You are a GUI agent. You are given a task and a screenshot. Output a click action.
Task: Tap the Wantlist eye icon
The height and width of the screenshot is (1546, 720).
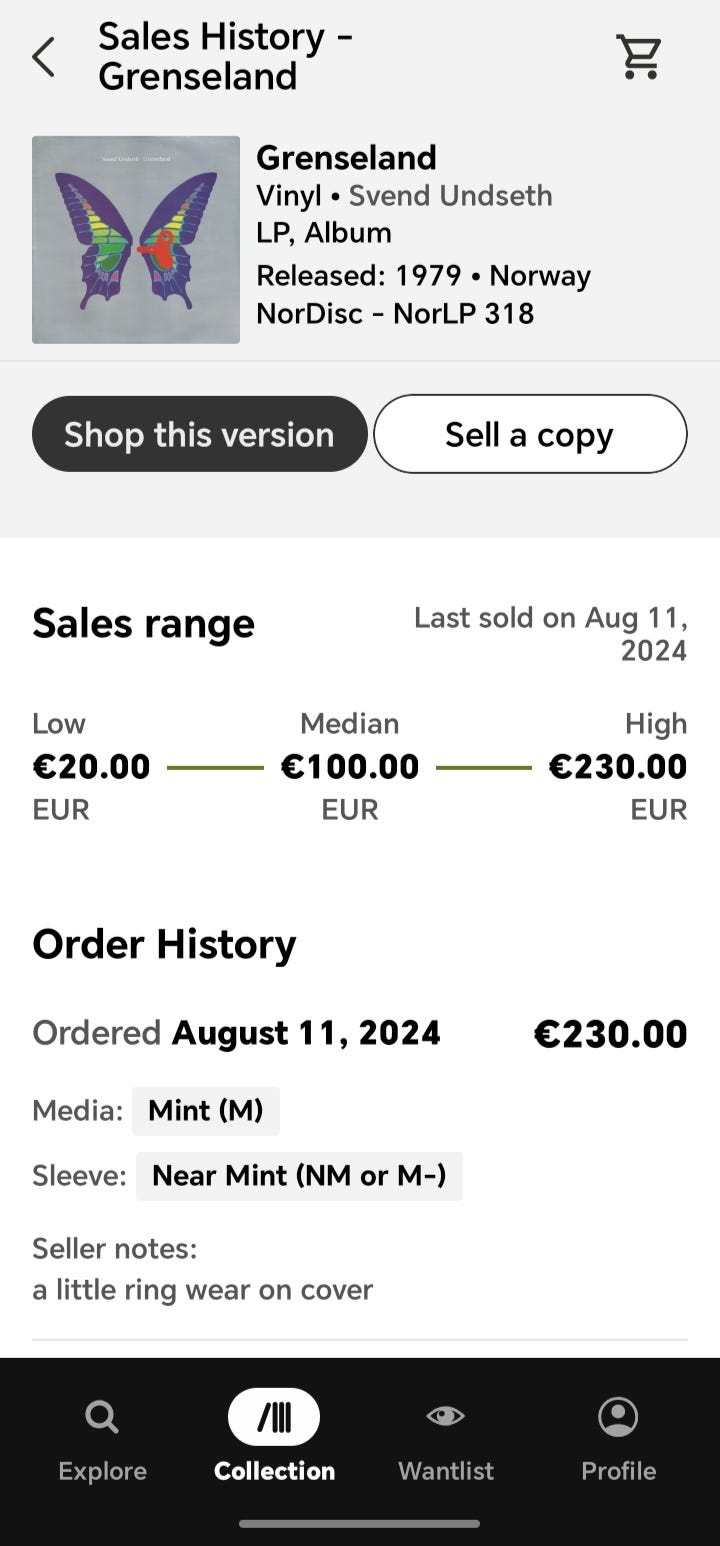point(445,1416)
